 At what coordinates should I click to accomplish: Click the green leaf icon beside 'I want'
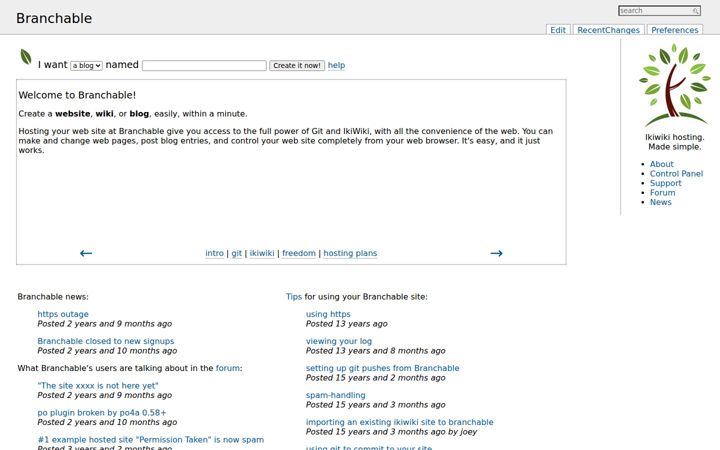click(26, 57)
